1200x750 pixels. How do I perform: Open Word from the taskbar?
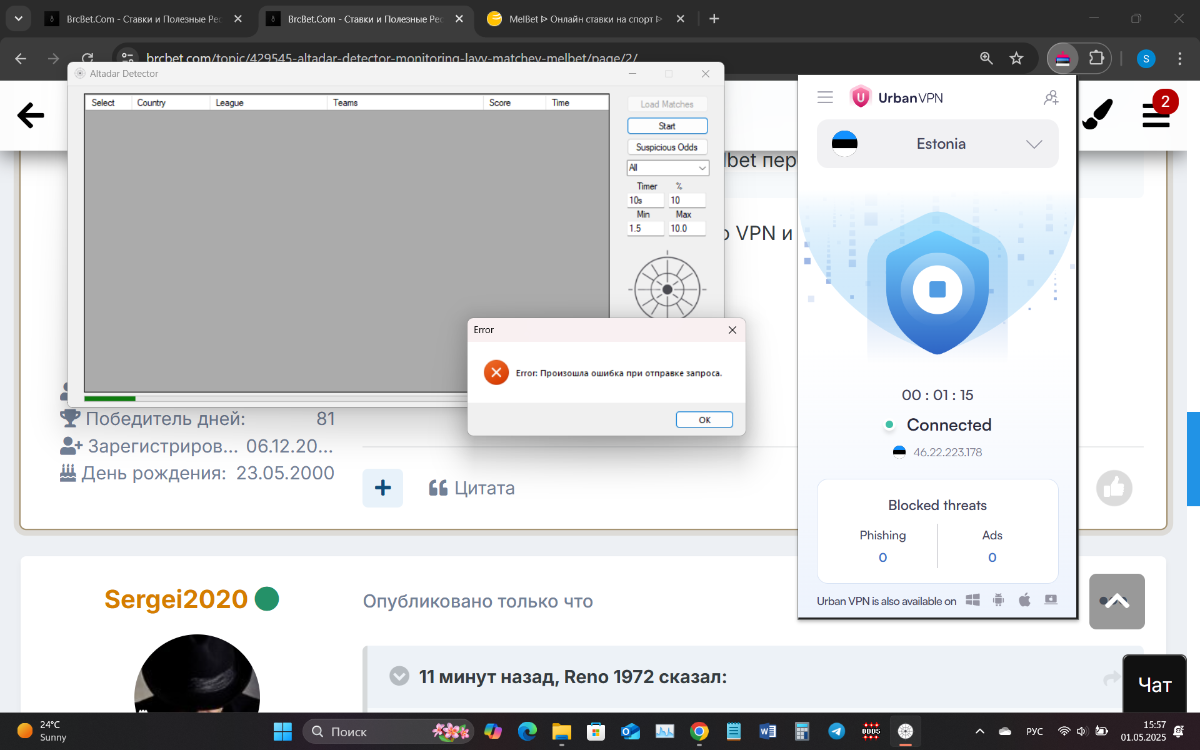coord(768,731)
